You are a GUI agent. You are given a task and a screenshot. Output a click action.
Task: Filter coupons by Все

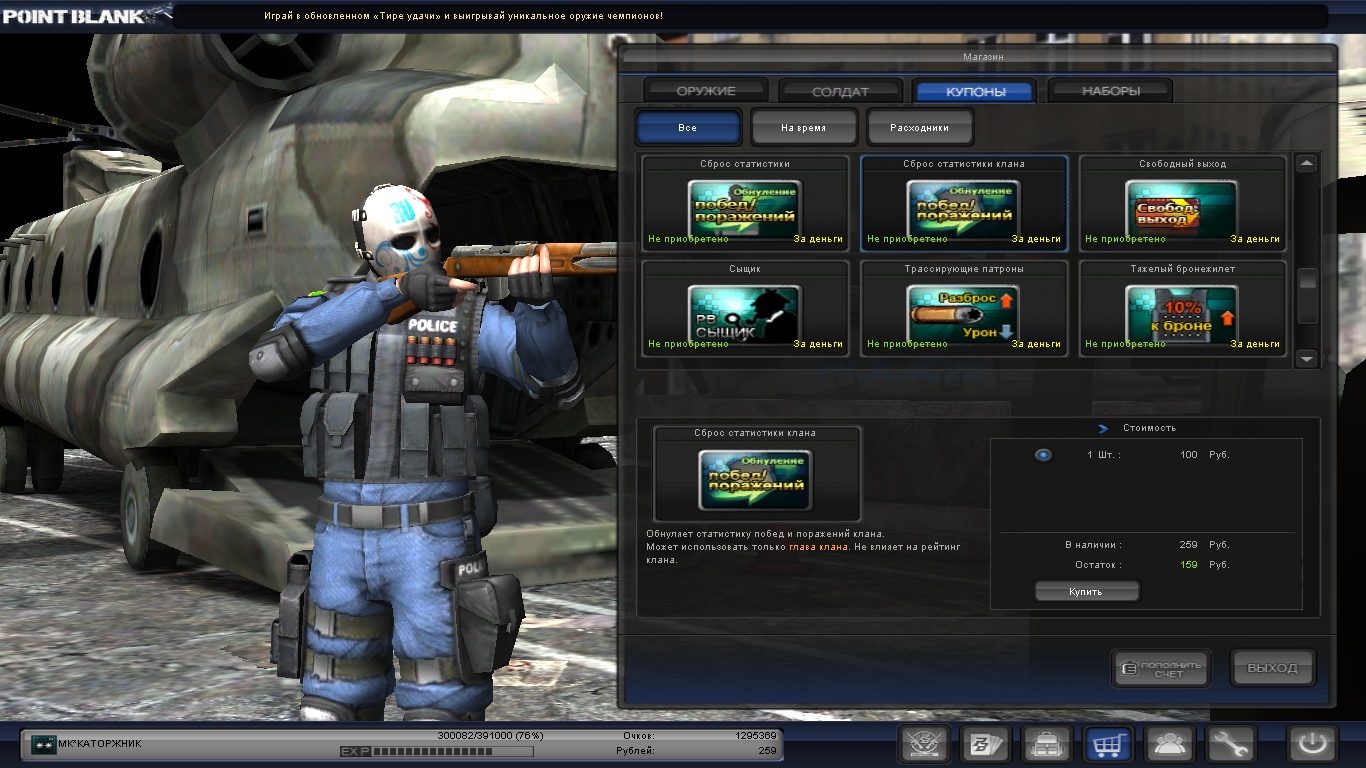(x=688, y=128)
